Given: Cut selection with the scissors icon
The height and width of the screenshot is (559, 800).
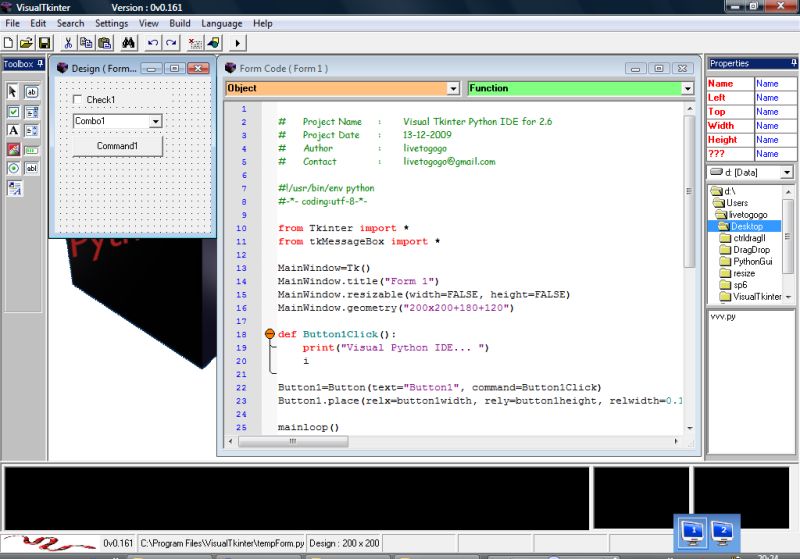Looking at the screenshot, I should 68,43.
